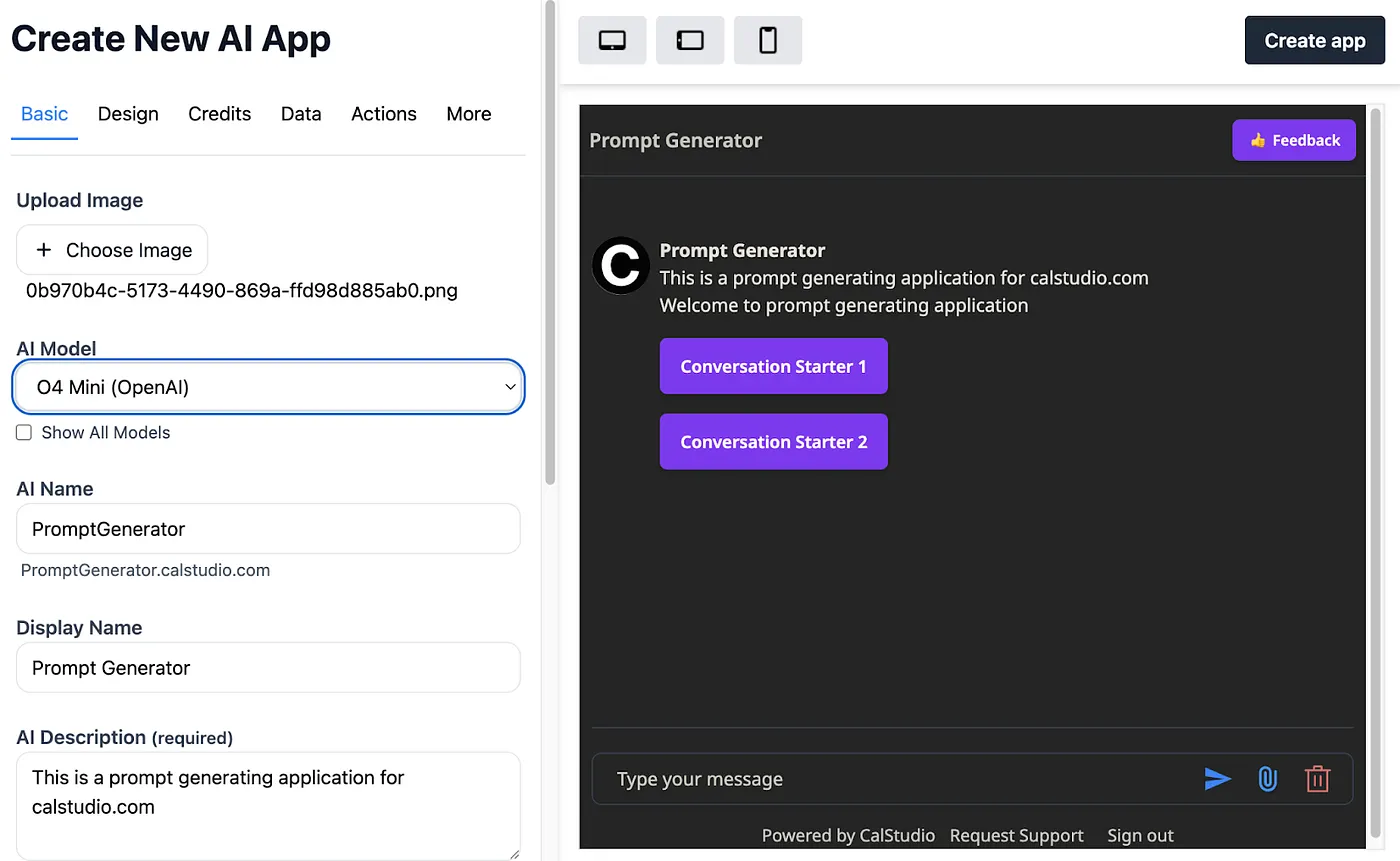
Task: Switch preview to mobile view
Action: coord(767,39)
